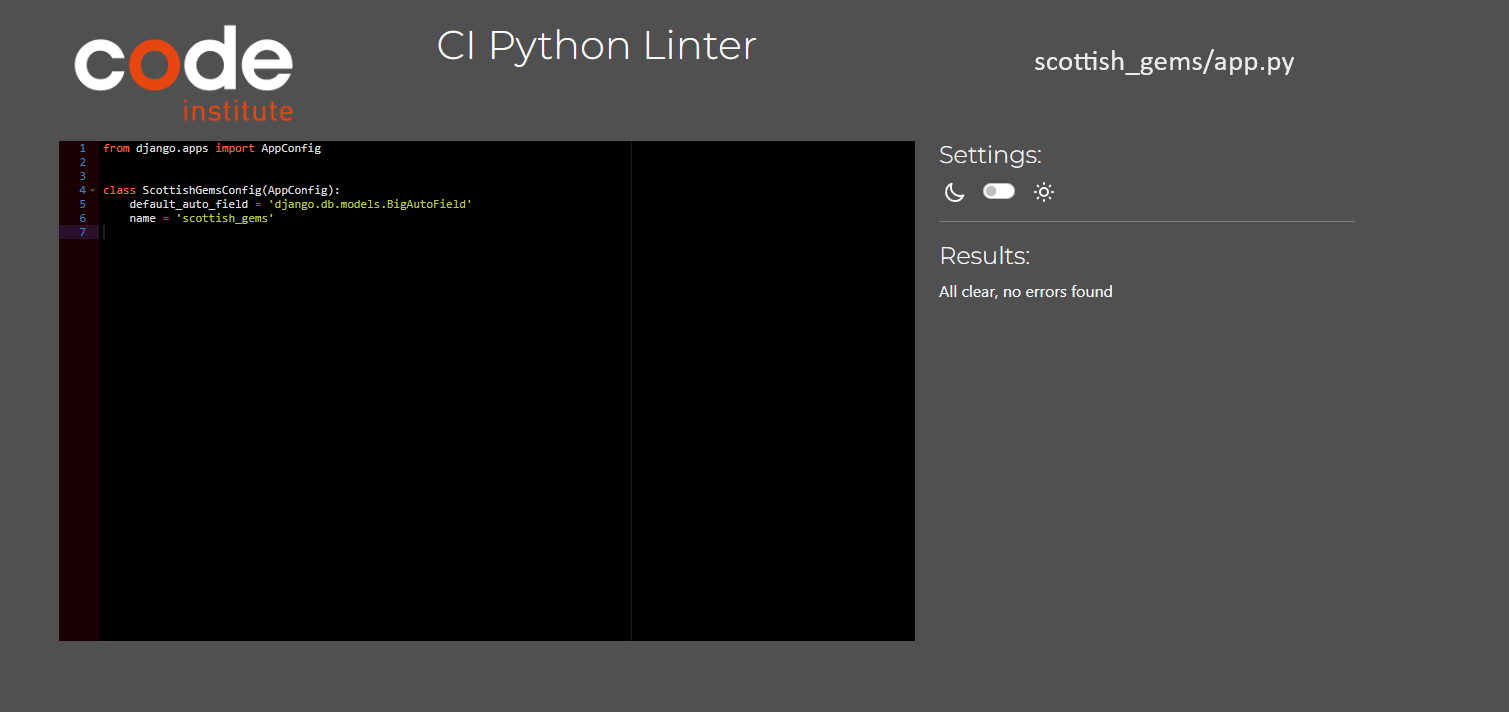
Task: Click the name = 'scottish_gems' code line
Action: [201, 218]
